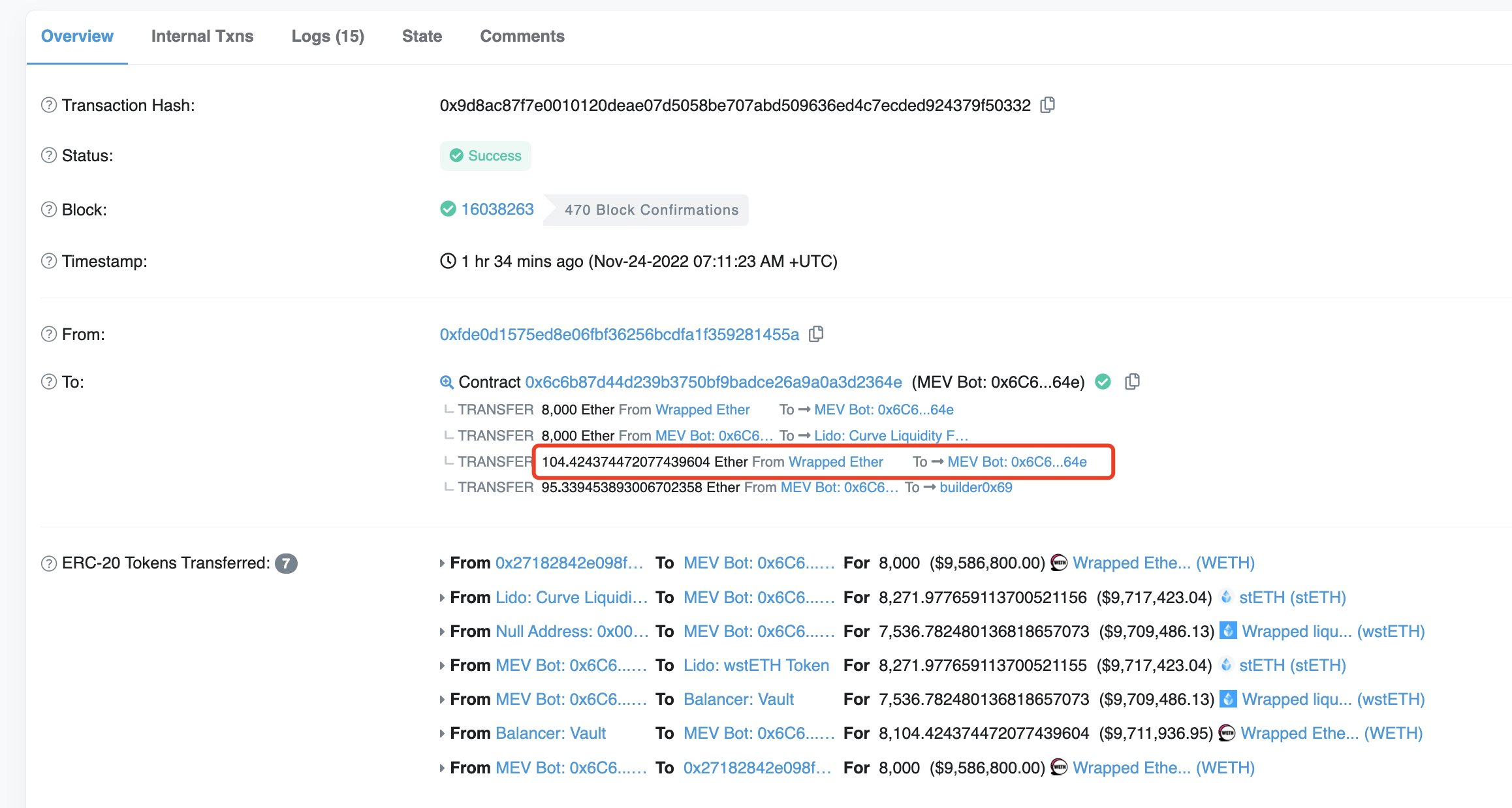Switch to the Internal Txns tab
The height and width of the screenshot is (808, 1512).
click(202, 36)
